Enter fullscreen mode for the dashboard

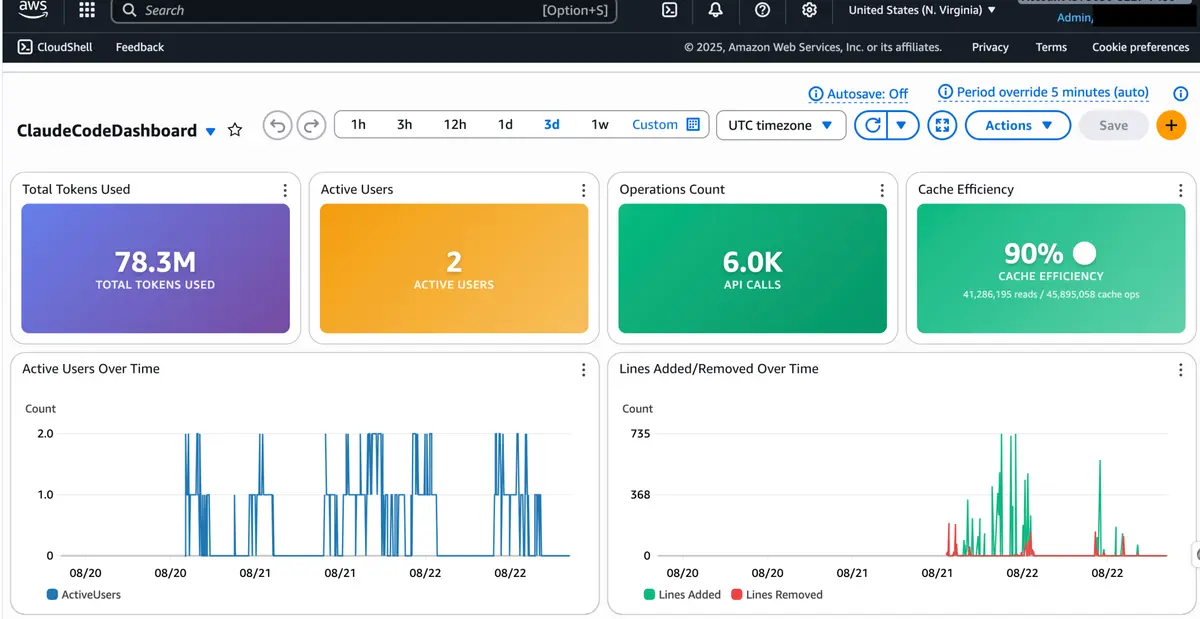942,125
